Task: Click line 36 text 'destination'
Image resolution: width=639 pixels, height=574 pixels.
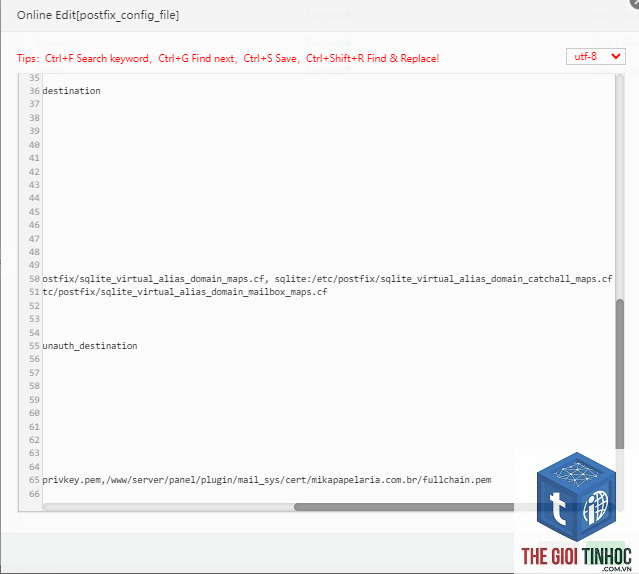Action: tap(71, 91)
